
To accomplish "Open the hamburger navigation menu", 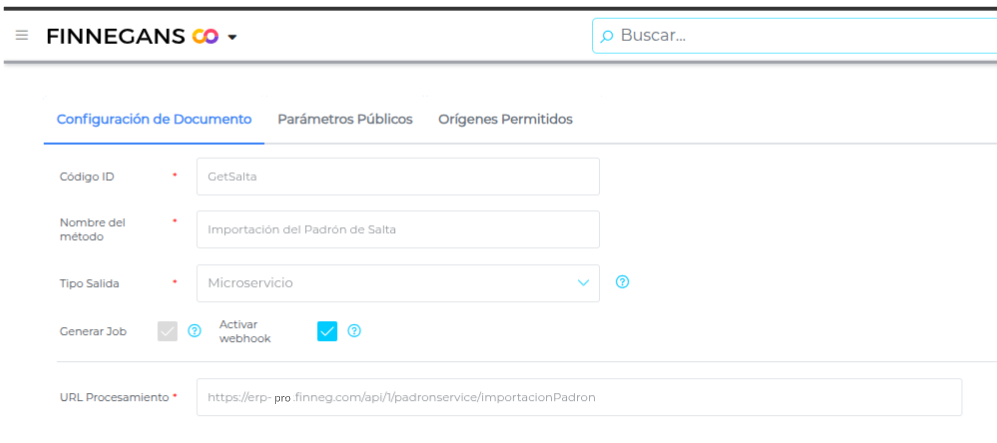I will point(22,36).
